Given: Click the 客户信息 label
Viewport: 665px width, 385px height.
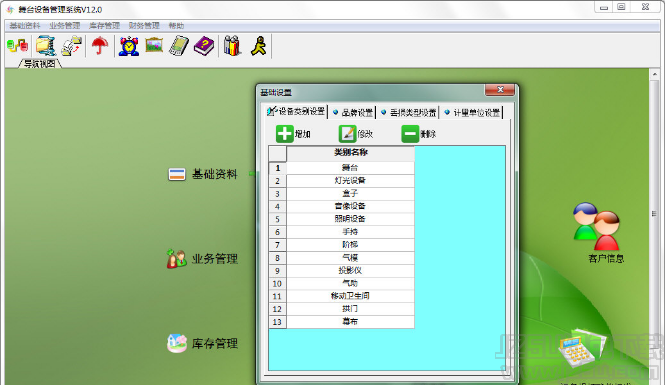Looking at the screenshot, I should (x=606, y=258).
